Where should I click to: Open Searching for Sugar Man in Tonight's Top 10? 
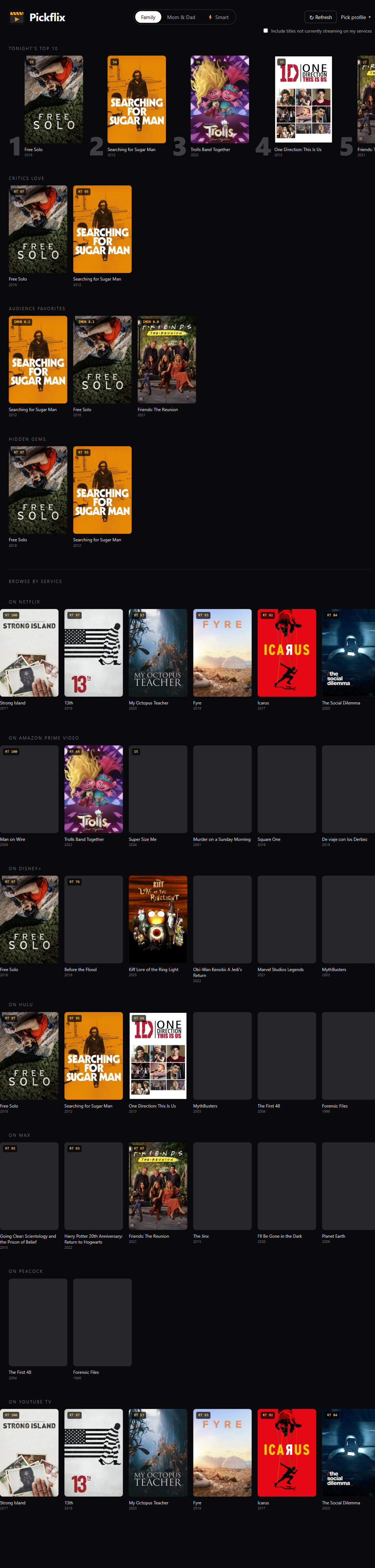(x=137, y=99)
